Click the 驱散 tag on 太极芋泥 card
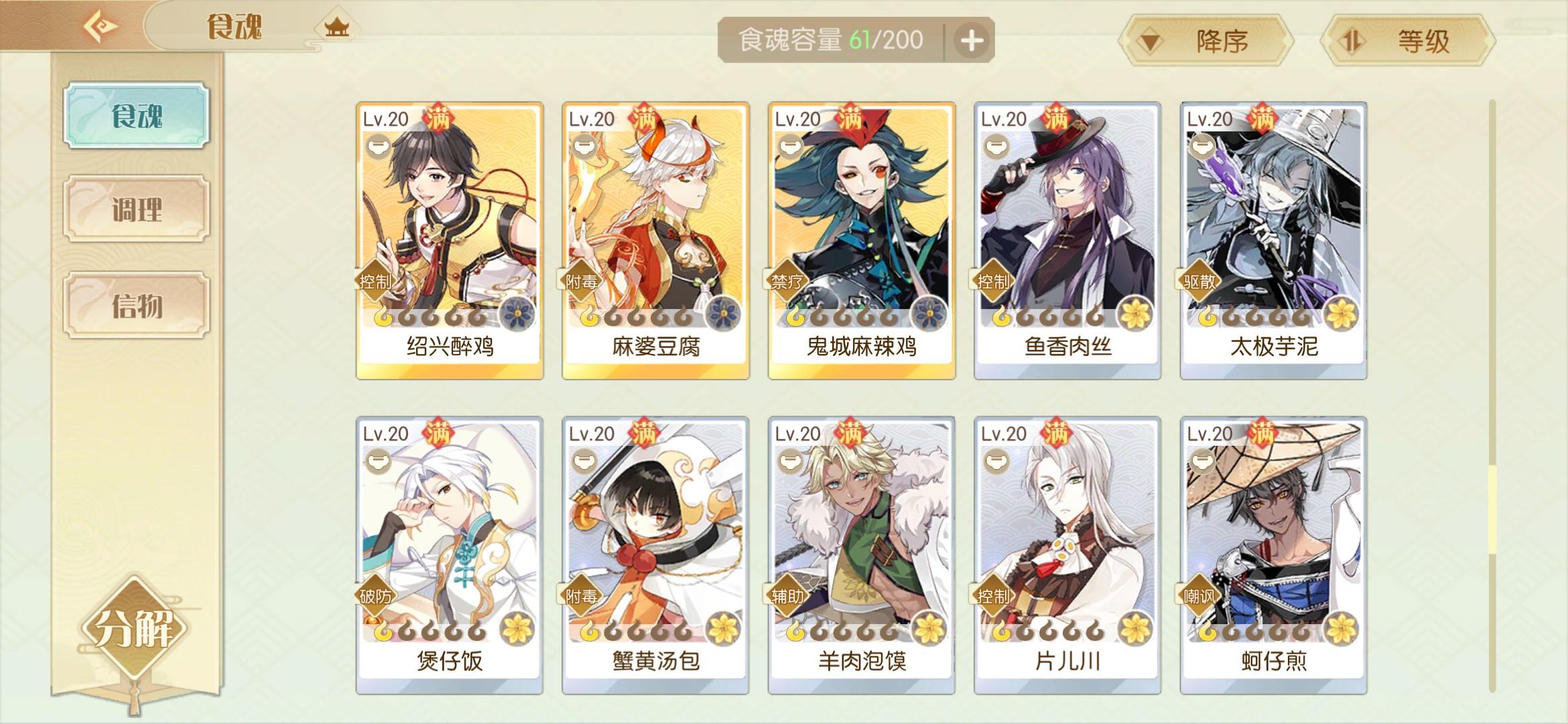Viewport: 1568px width, 724px height. click(1199, 281)
